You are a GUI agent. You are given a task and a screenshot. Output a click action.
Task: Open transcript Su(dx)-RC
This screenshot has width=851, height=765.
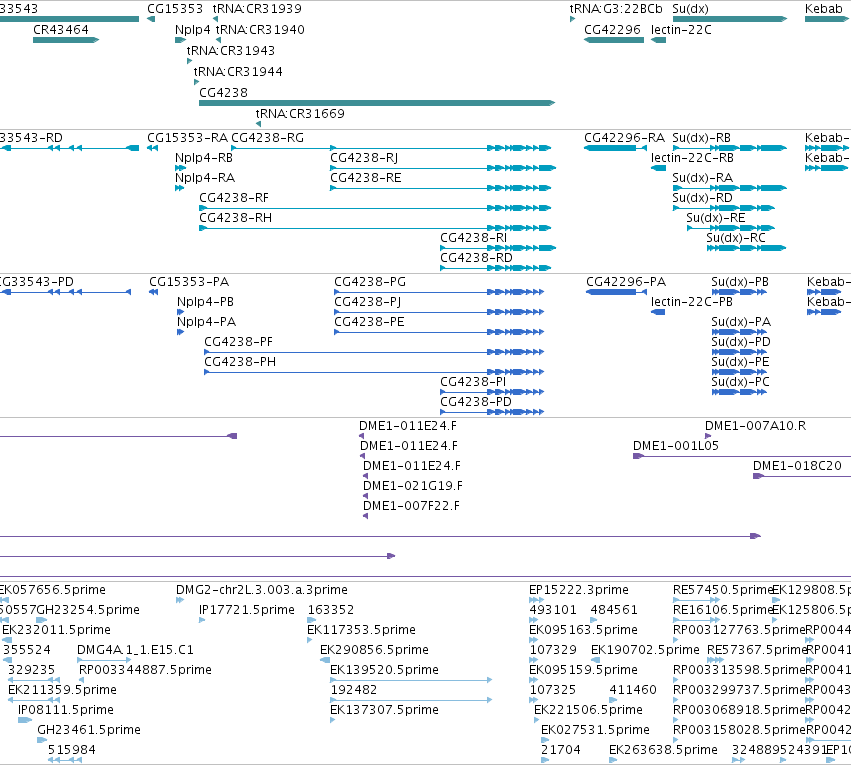[x=736, y=238]
